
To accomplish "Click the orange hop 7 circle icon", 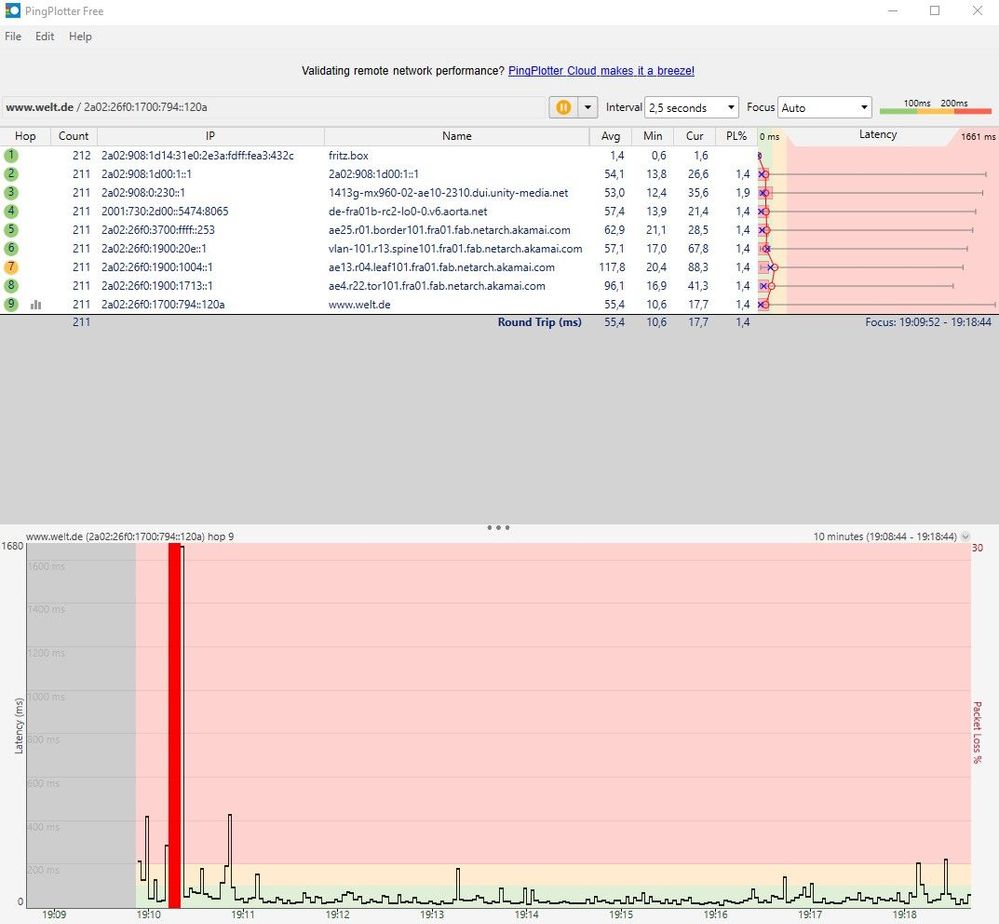I will [11, 267].
